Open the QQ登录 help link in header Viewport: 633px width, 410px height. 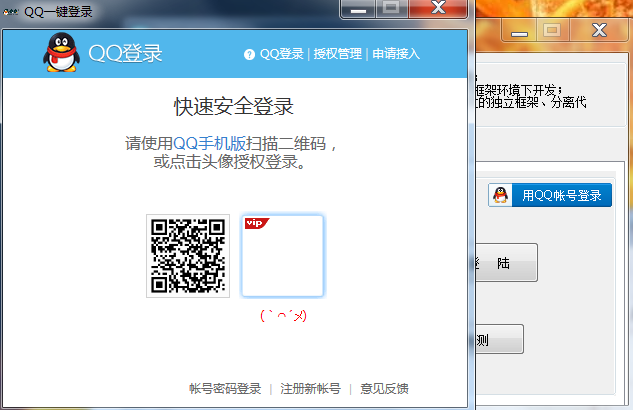point(281,54)
